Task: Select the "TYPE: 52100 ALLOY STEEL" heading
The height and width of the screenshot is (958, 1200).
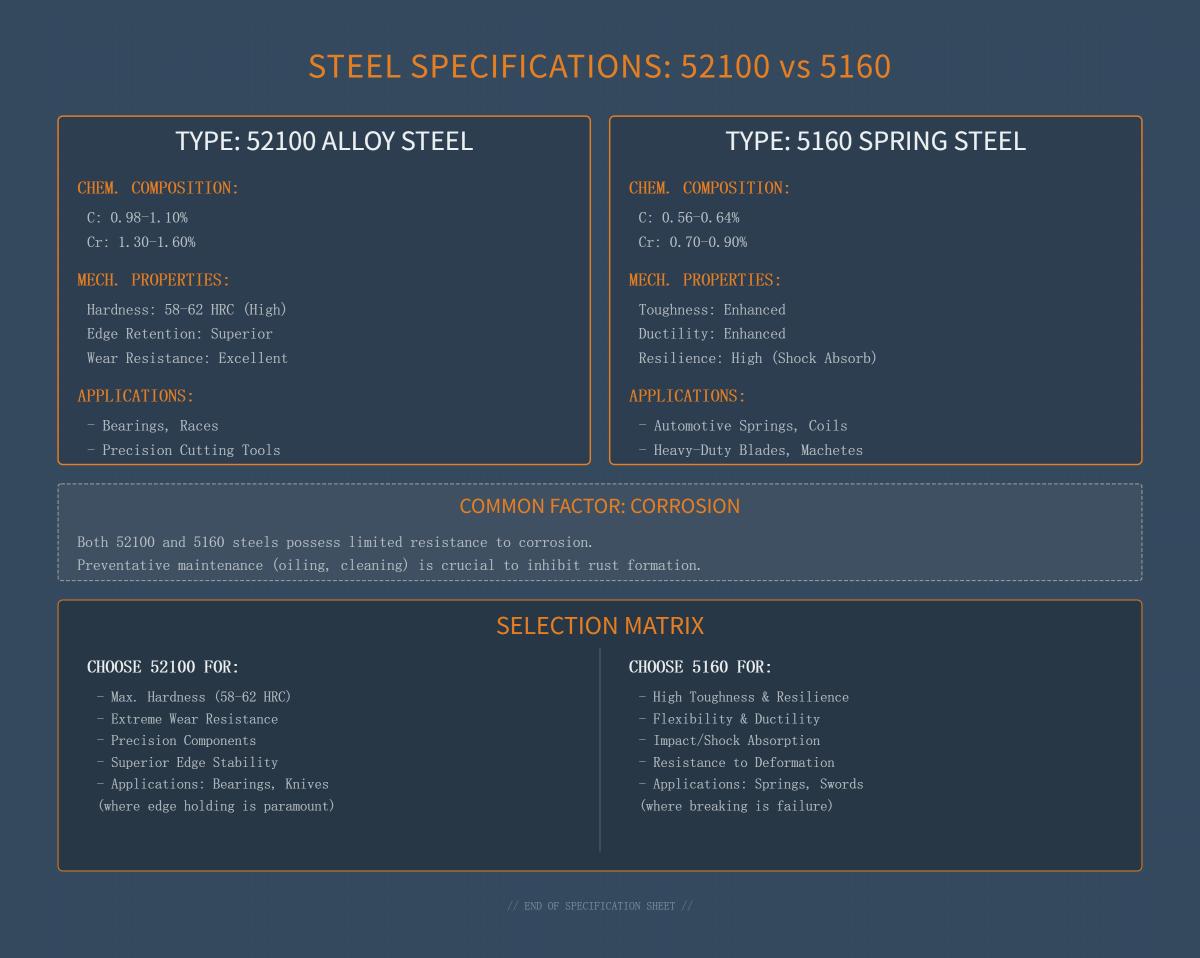Action: click(x=324, y=141)
